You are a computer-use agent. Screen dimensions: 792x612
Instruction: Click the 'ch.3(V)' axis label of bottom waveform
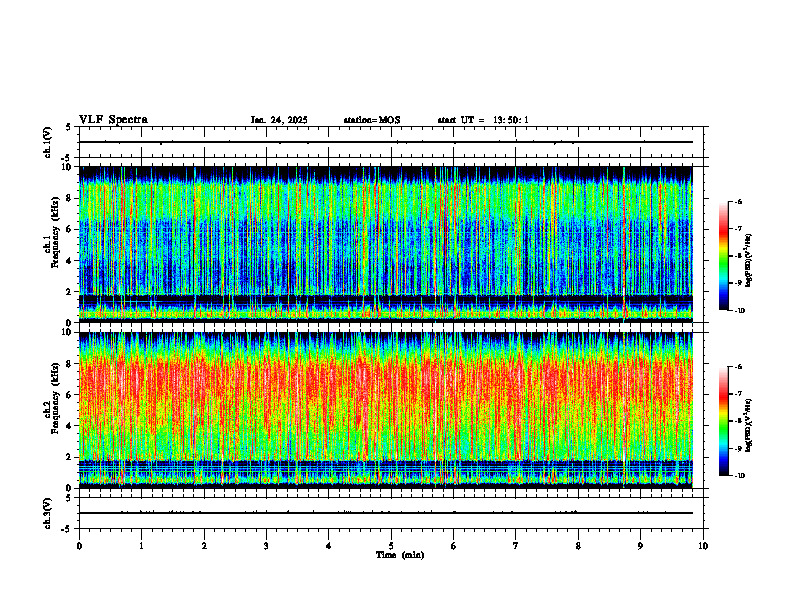48,513
